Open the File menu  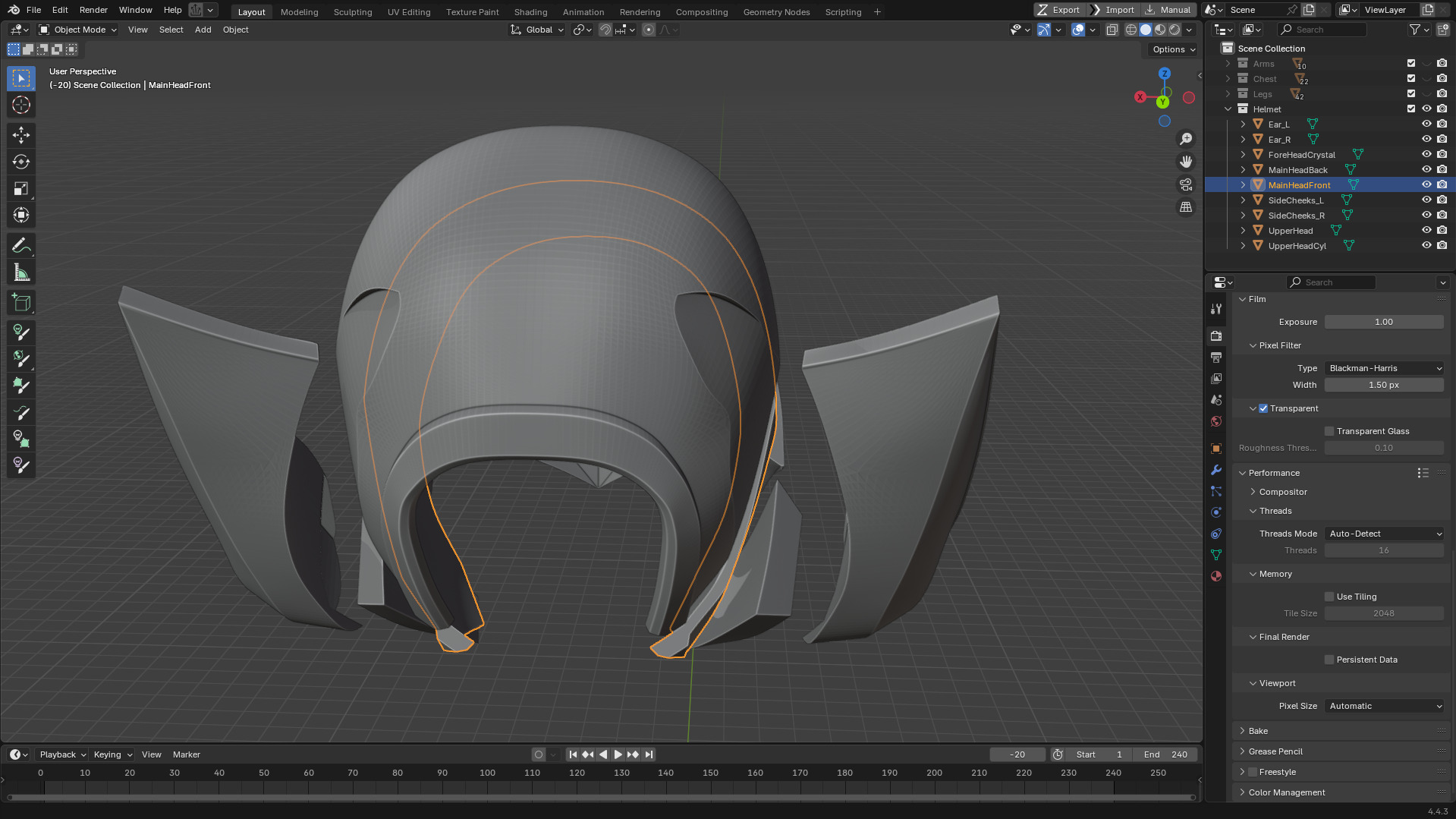(x=33, y=10)
